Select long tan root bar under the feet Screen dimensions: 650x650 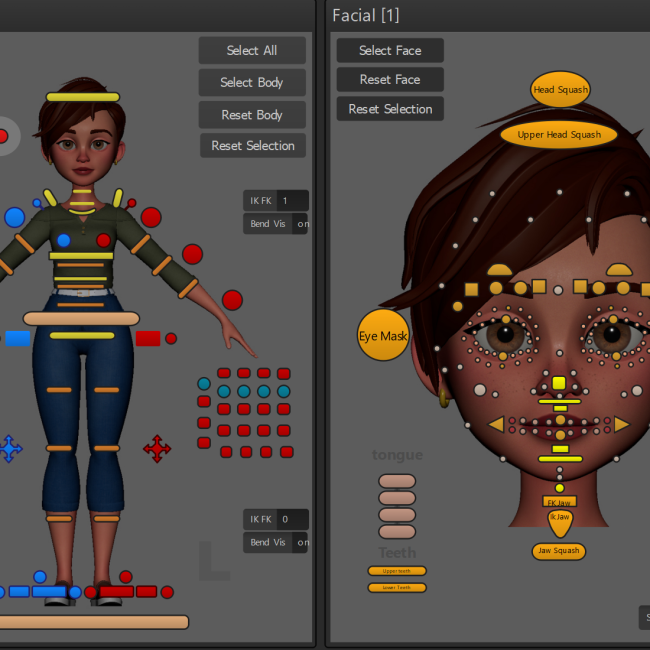click(x=93, y=622)
